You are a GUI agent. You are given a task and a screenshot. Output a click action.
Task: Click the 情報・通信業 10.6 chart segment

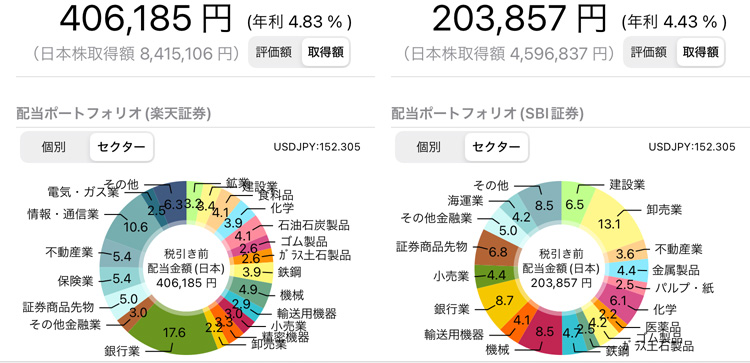point(135,226)
